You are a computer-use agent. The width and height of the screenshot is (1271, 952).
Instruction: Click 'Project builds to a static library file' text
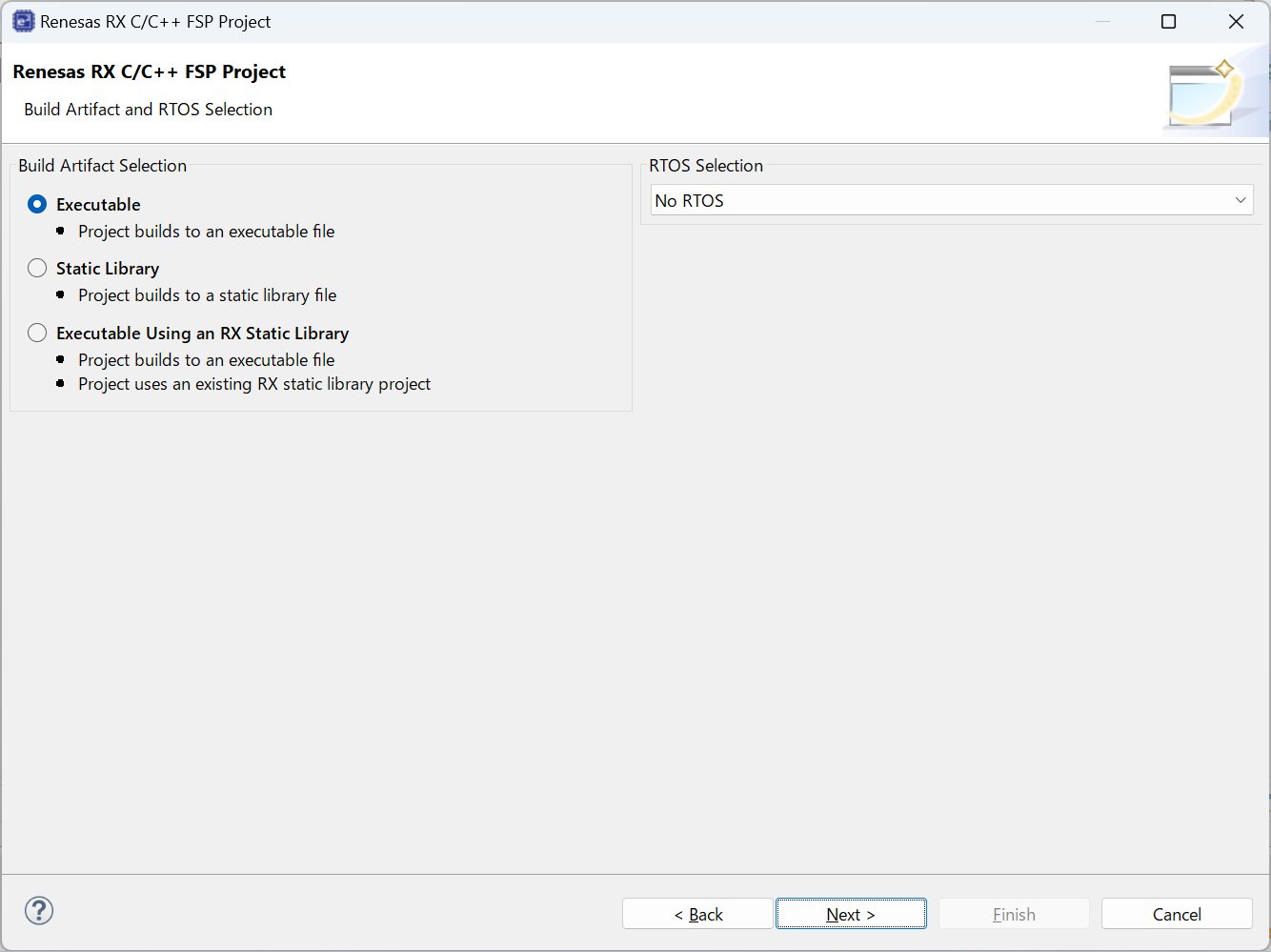208,295
